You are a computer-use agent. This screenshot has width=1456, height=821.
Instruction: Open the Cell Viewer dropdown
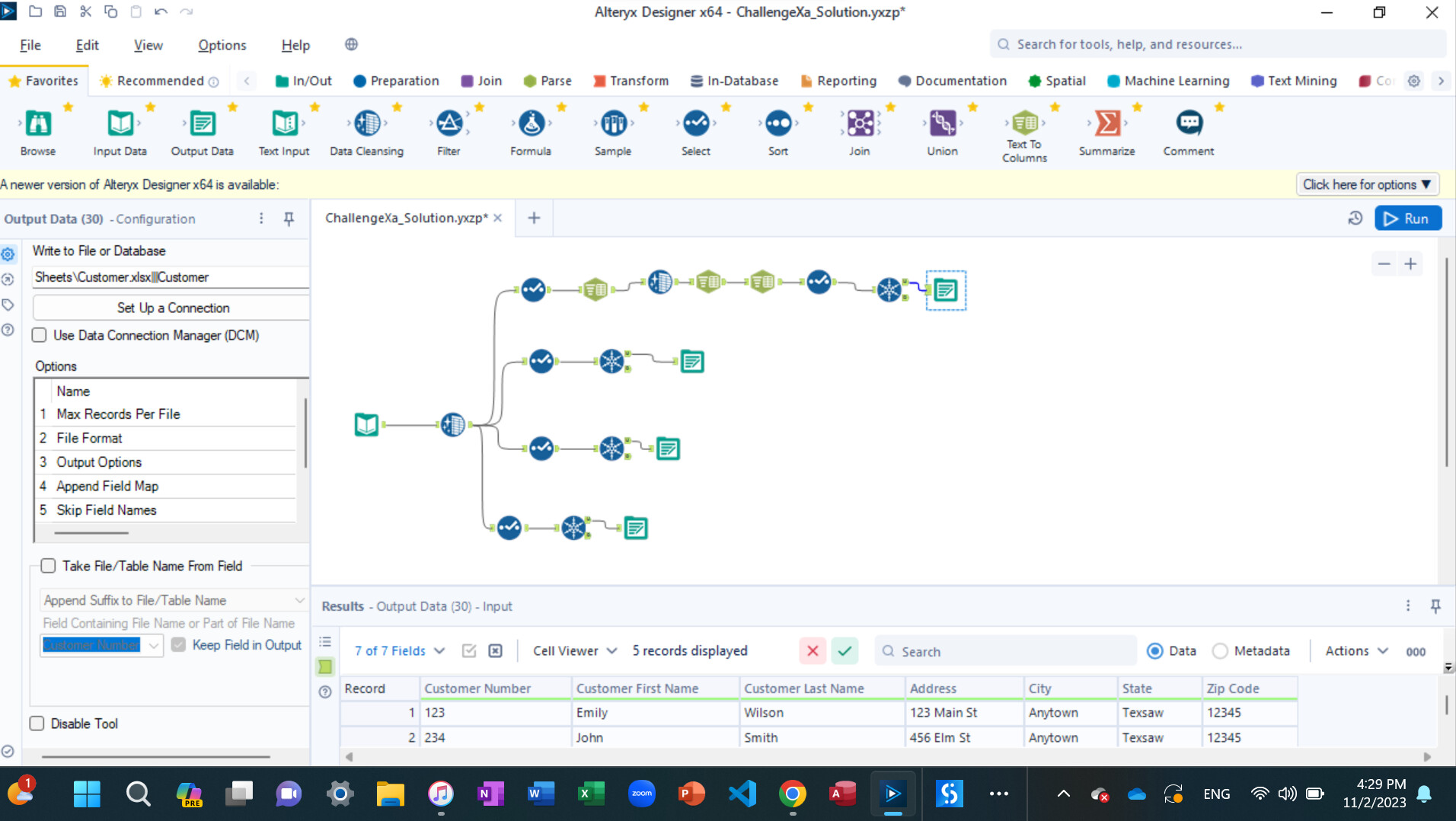pos(575,651)
